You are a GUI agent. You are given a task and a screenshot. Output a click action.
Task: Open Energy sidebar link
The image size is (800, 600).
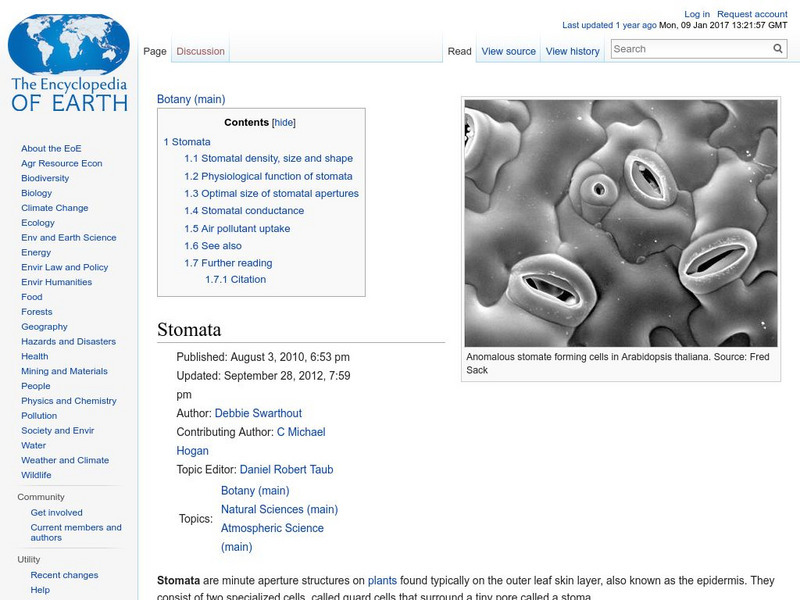tap(36, 252)
